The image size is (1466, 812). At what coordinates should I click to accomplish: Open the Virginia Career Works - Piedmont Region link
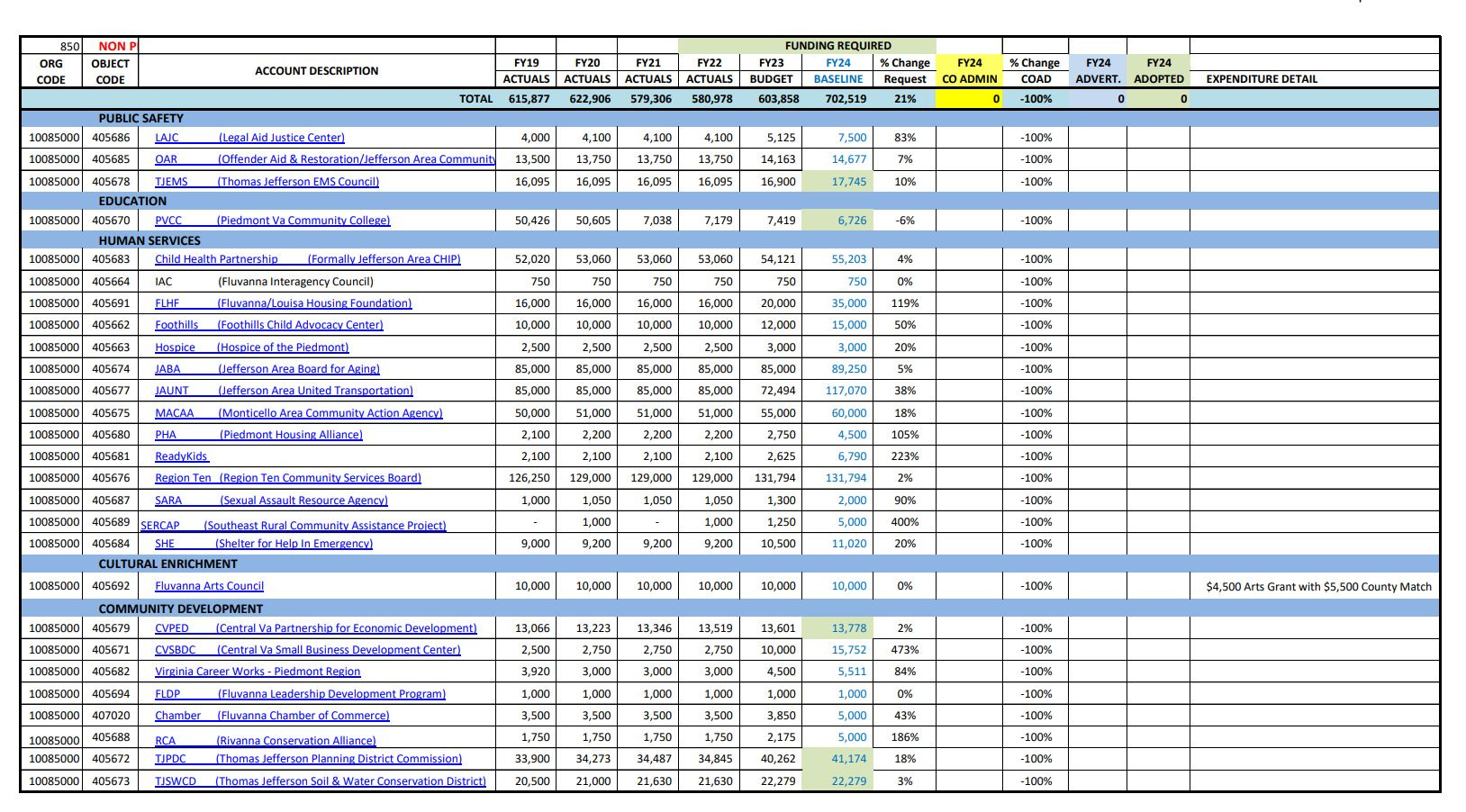[258, 672]
